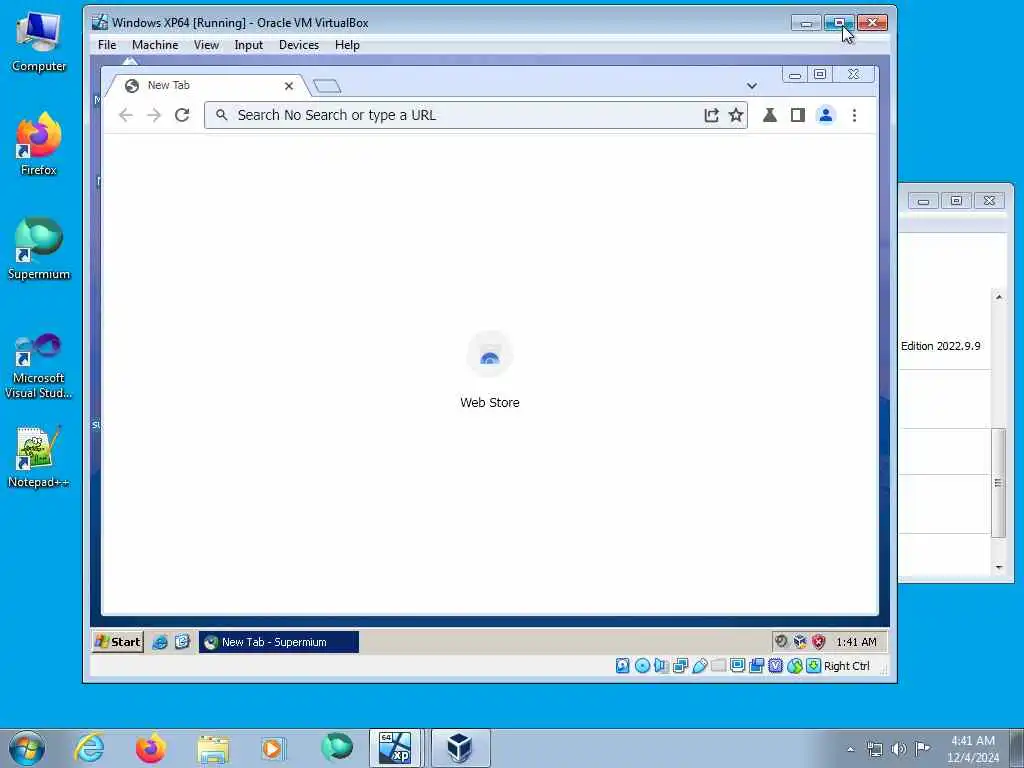Switch to VirtualBox Manager taskbar button
This screenshot has height=768, width=1024.
pos(460,748)
